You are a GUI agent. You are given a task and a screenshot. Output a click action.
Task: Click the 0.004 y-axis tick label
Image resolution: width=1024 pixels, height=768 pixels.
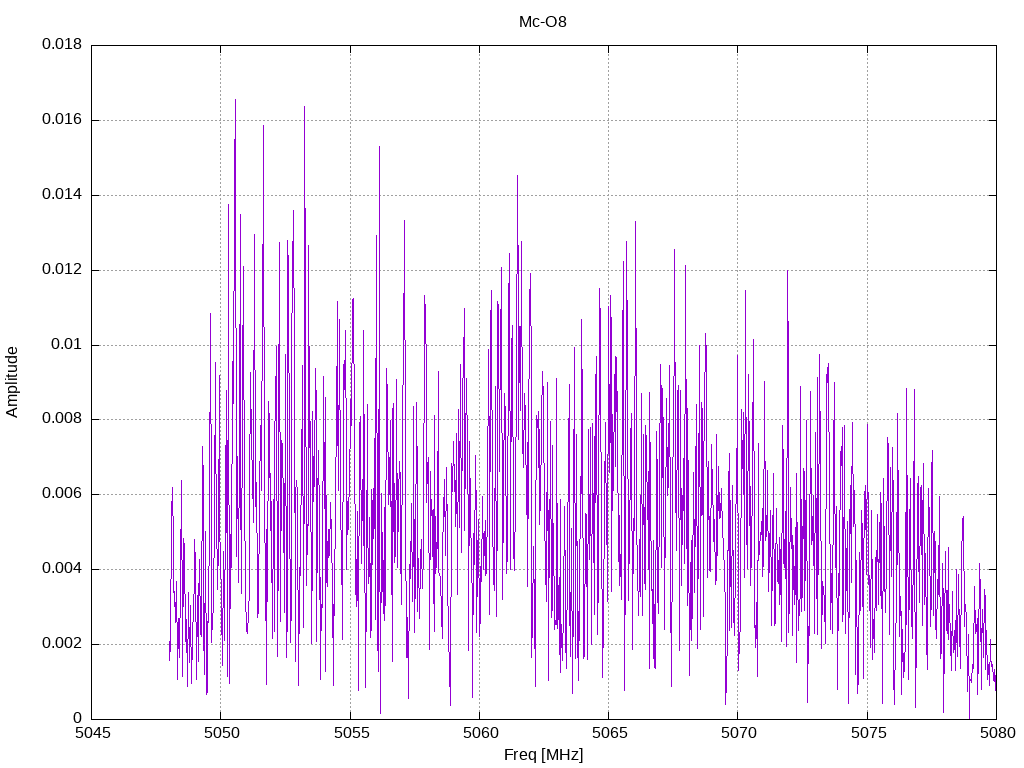[x=62, y=569]
